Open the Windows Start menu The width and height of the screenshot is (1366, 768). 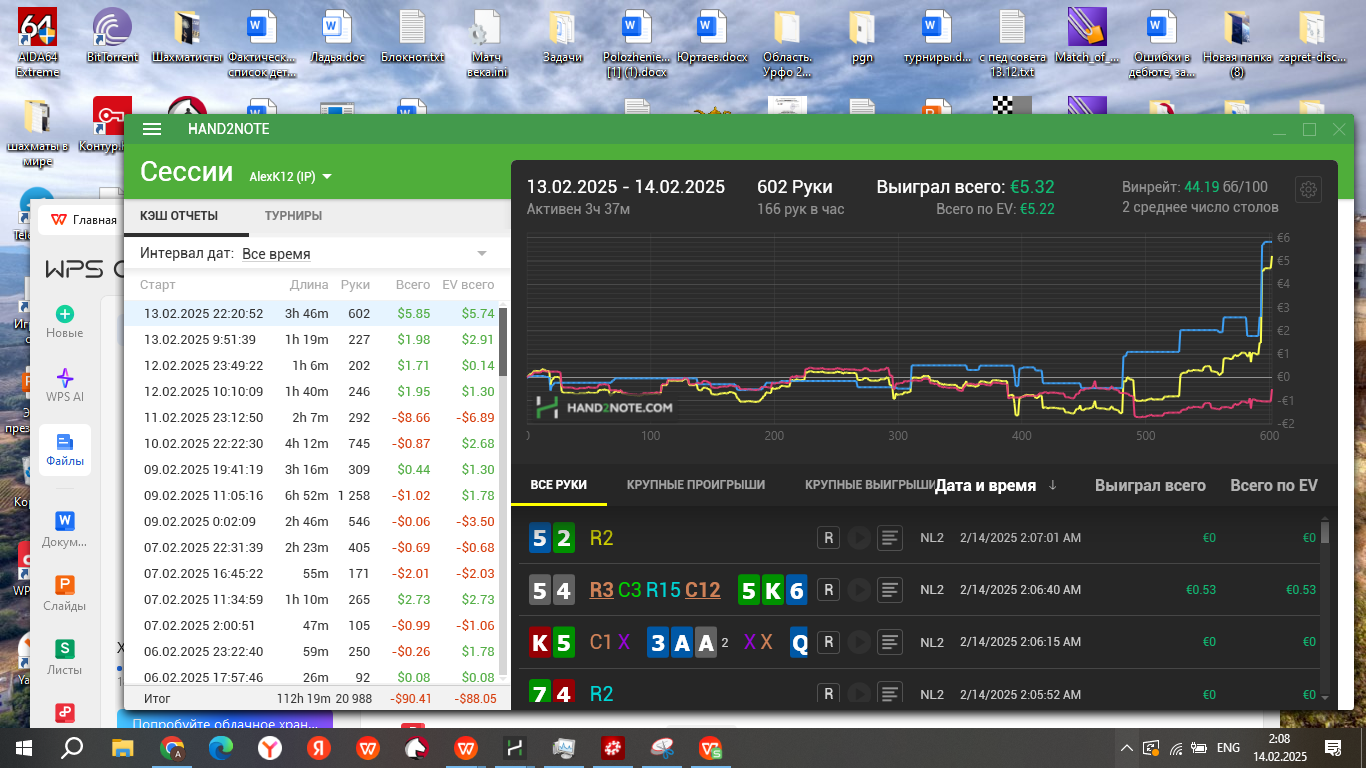(23, 747)
